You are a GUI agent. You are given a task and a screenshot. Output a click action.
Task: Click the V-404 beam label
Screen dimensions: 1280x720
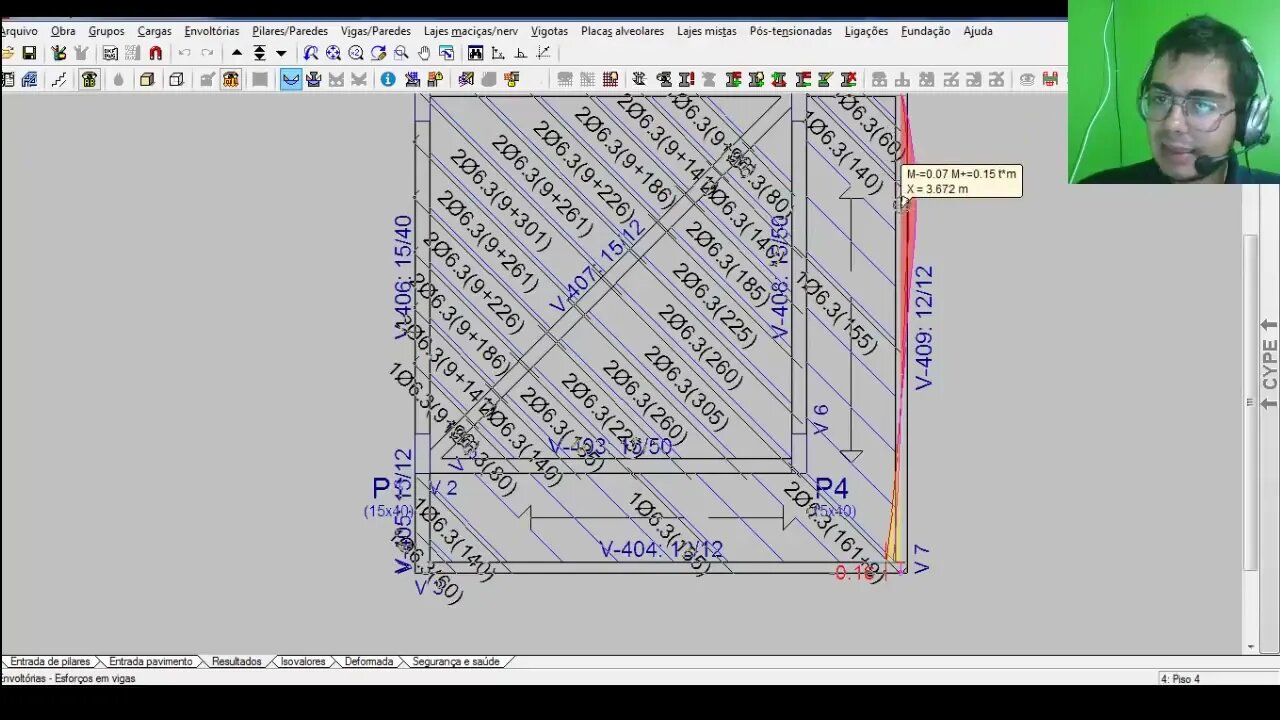(x=661, y=549)
